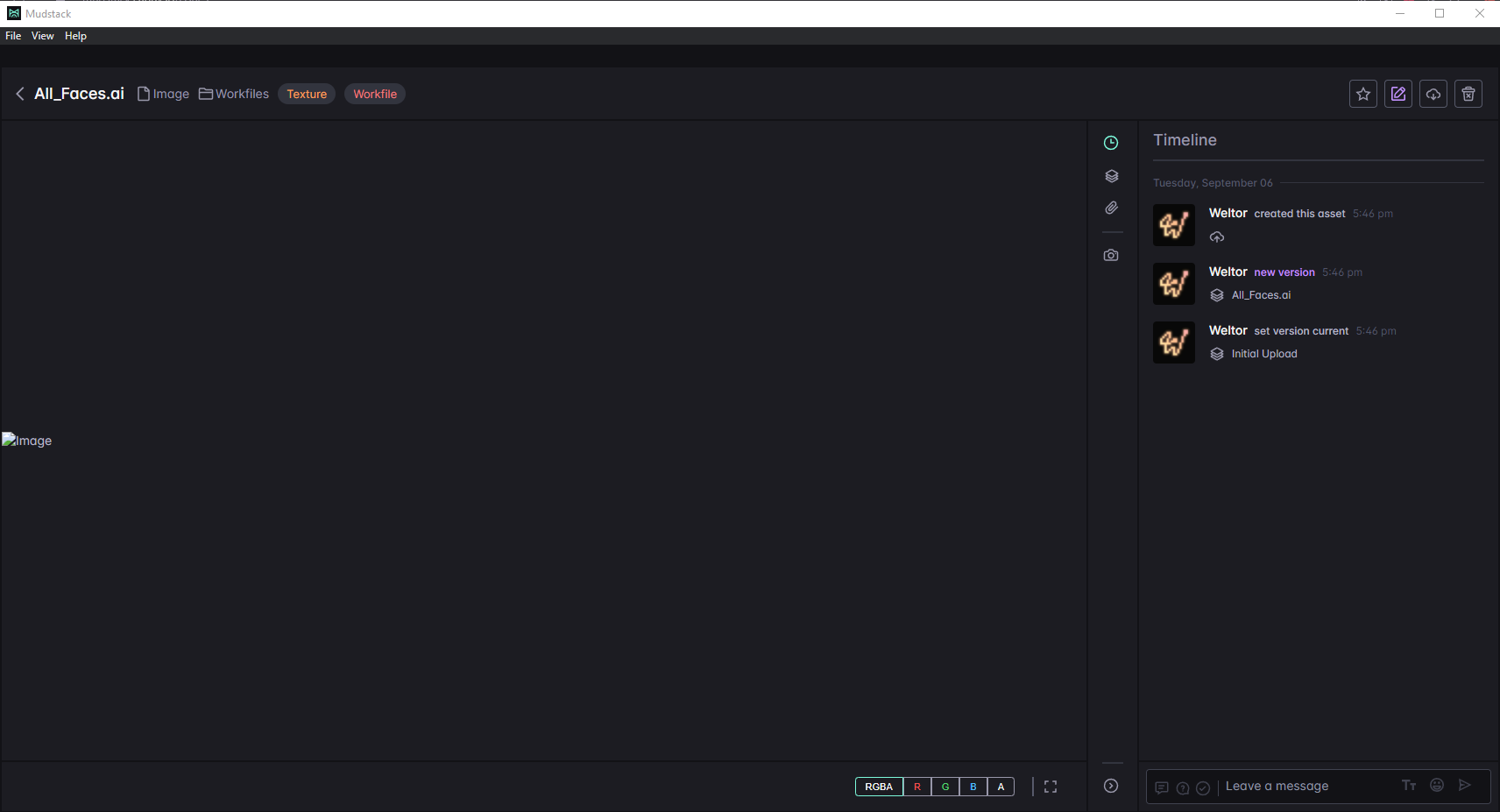Screen dimensions: 1500x812
Task: Open the View menu
Action: coord(43,36)
